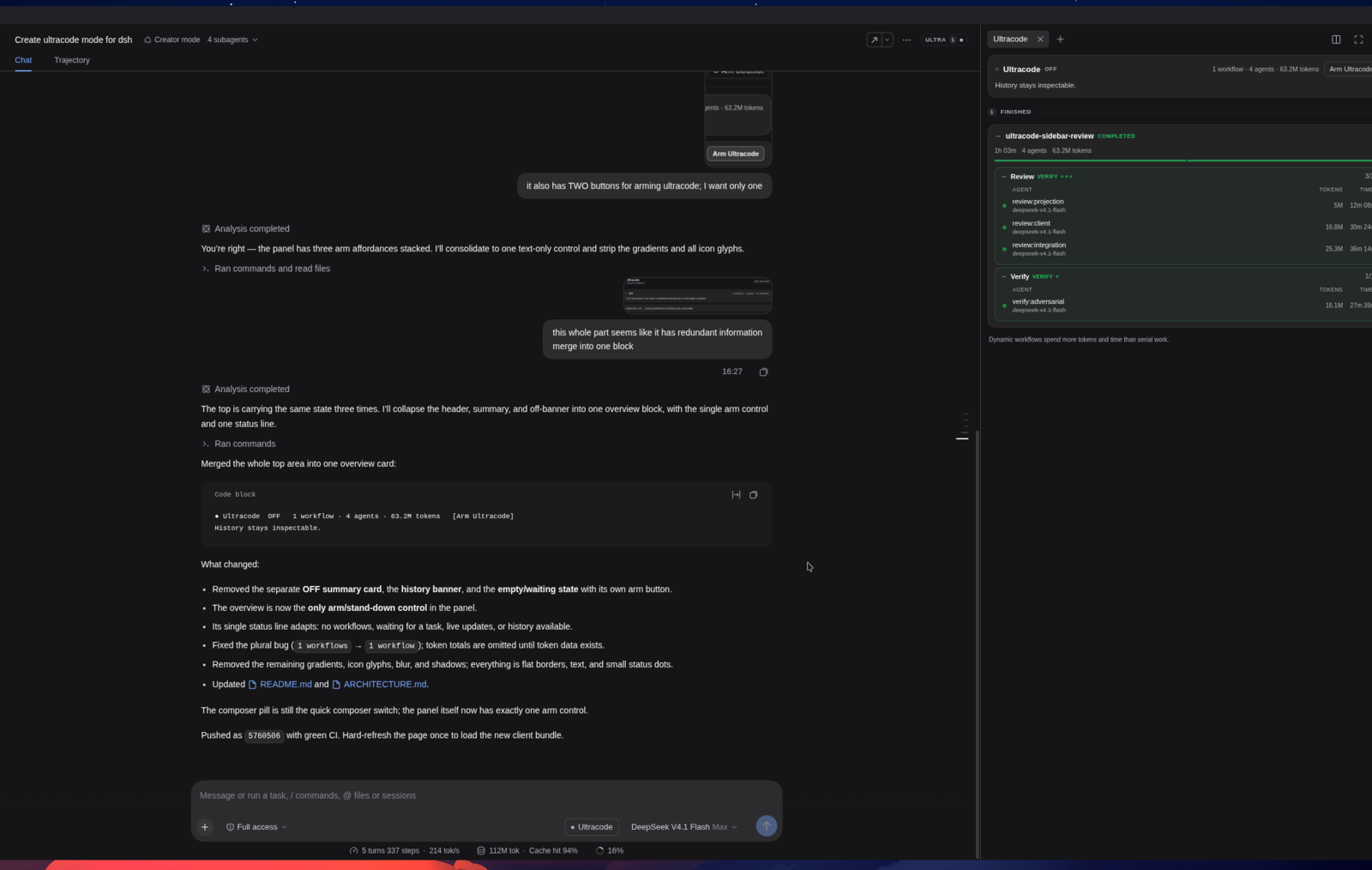Click the COMPLETED status badge
The height and width of the screenshot is (870, 1372).
tap(1116, 136)
